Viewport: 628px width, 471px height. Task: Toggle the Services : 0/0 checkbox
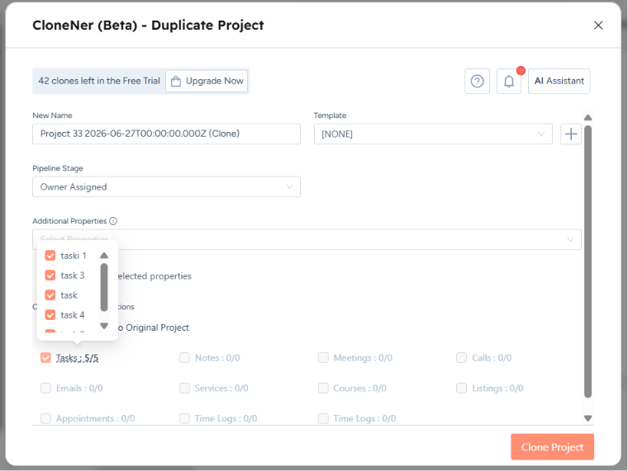click(x=184, y=388)
